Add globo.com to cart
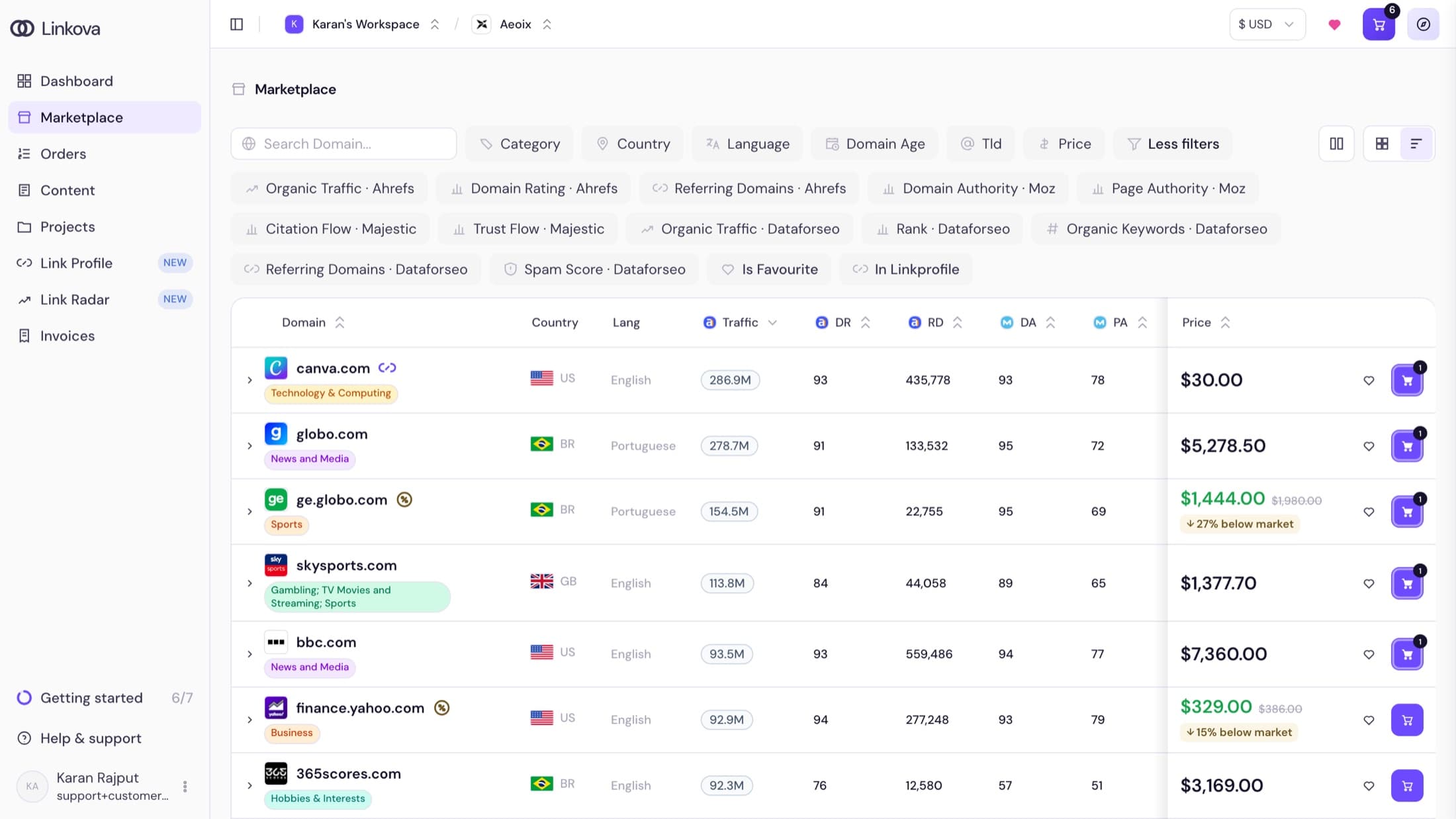The height and width of the screenshot is (819, 1456). [1407, 446]
